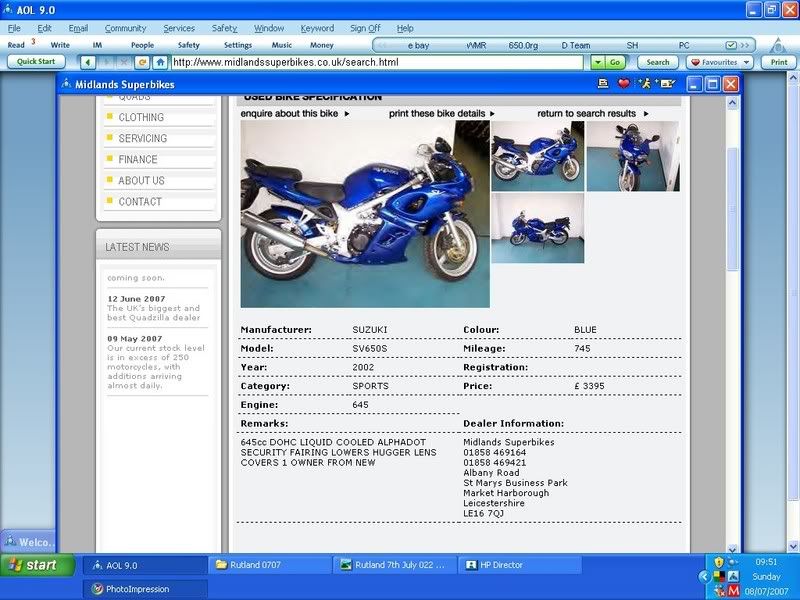Image resolution: width=800 pixels, height=600 pixels.
Task: Click the Windows start button
Action: point(37,565)
